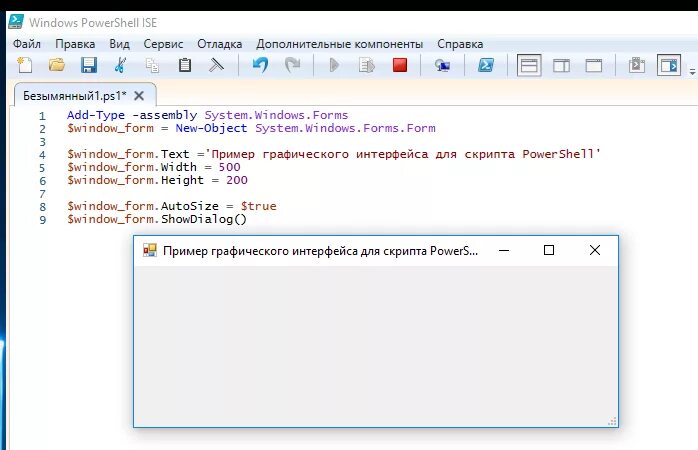Viewport: 698px width, 450px height.
Task: Open the Сервис menu
Action: tap(163, 44)
